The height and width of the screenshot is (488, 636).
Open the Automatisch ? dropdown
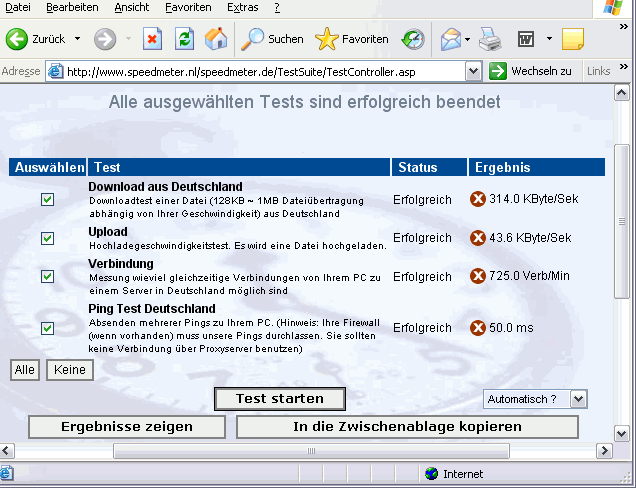(578, 399)
